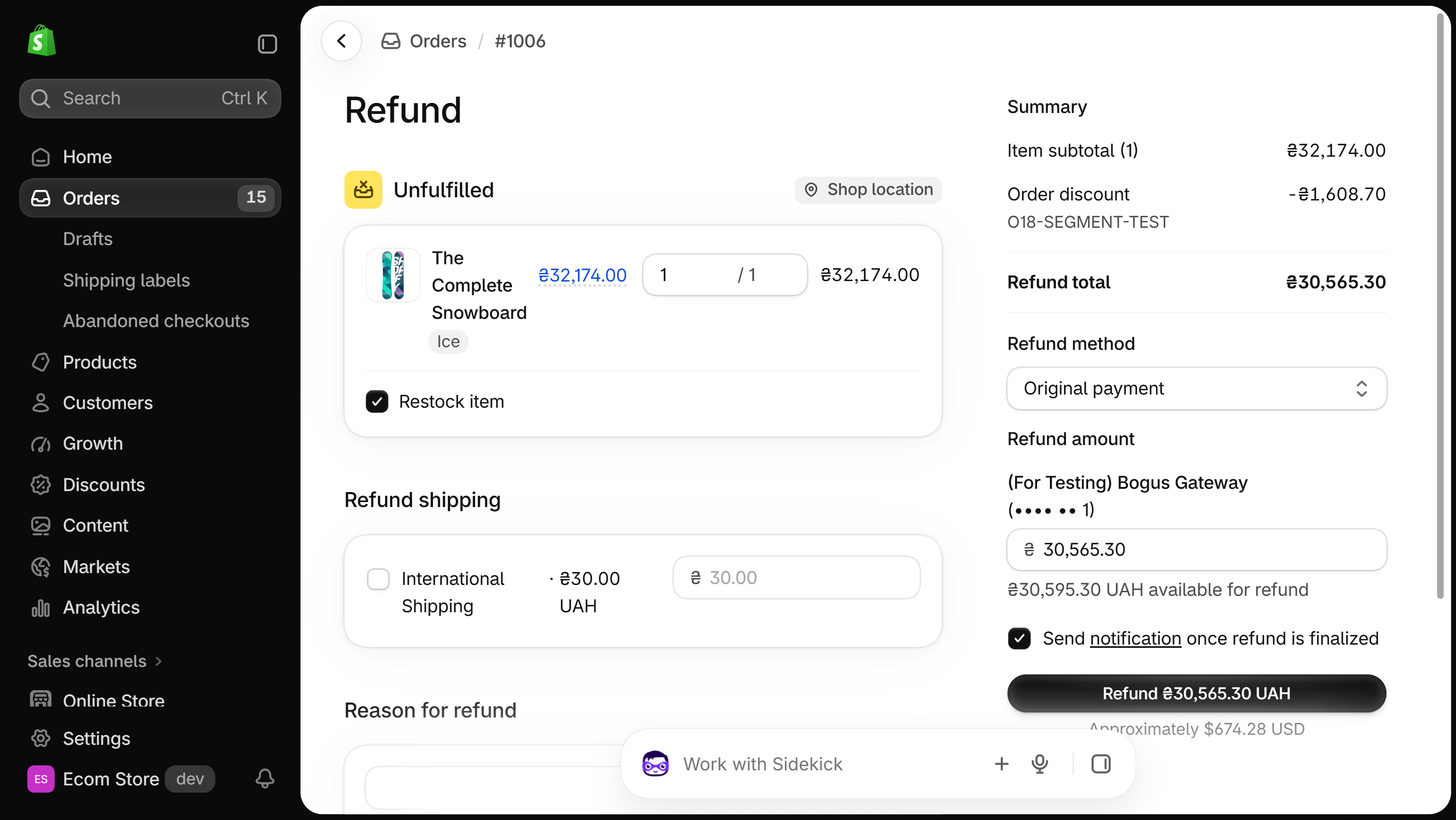
Task: Open the Refund method dropdown
Action: click(x=1196, y=389)
